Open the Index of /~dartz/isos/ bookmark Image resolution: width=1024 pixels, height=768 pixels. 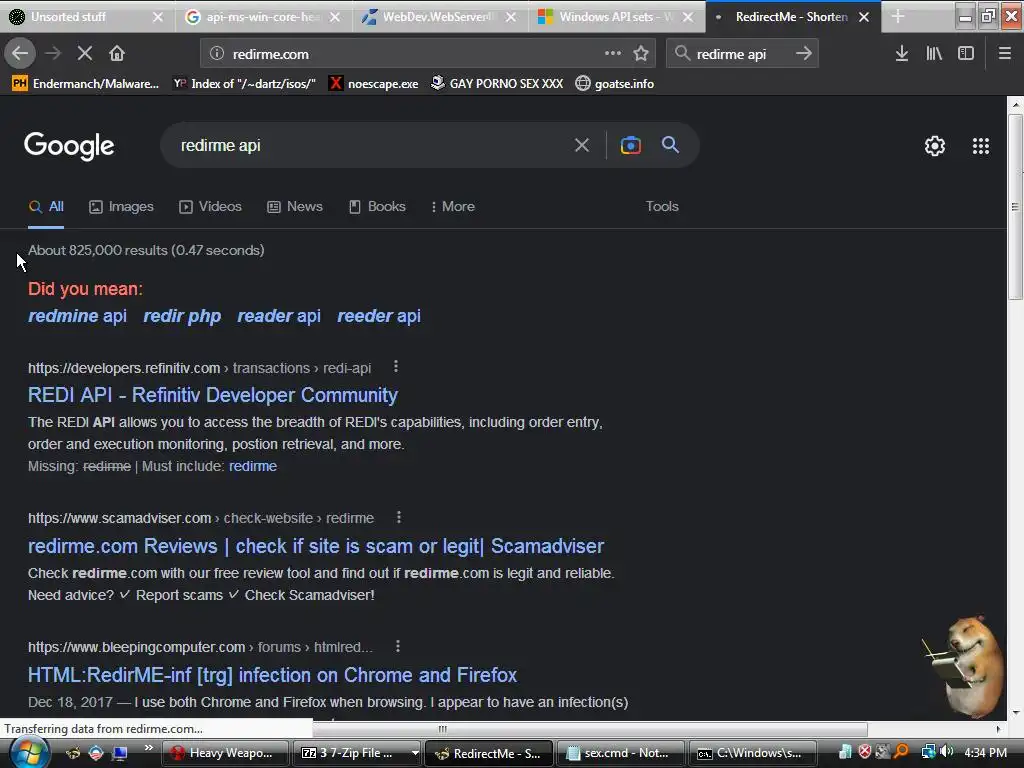244,84
